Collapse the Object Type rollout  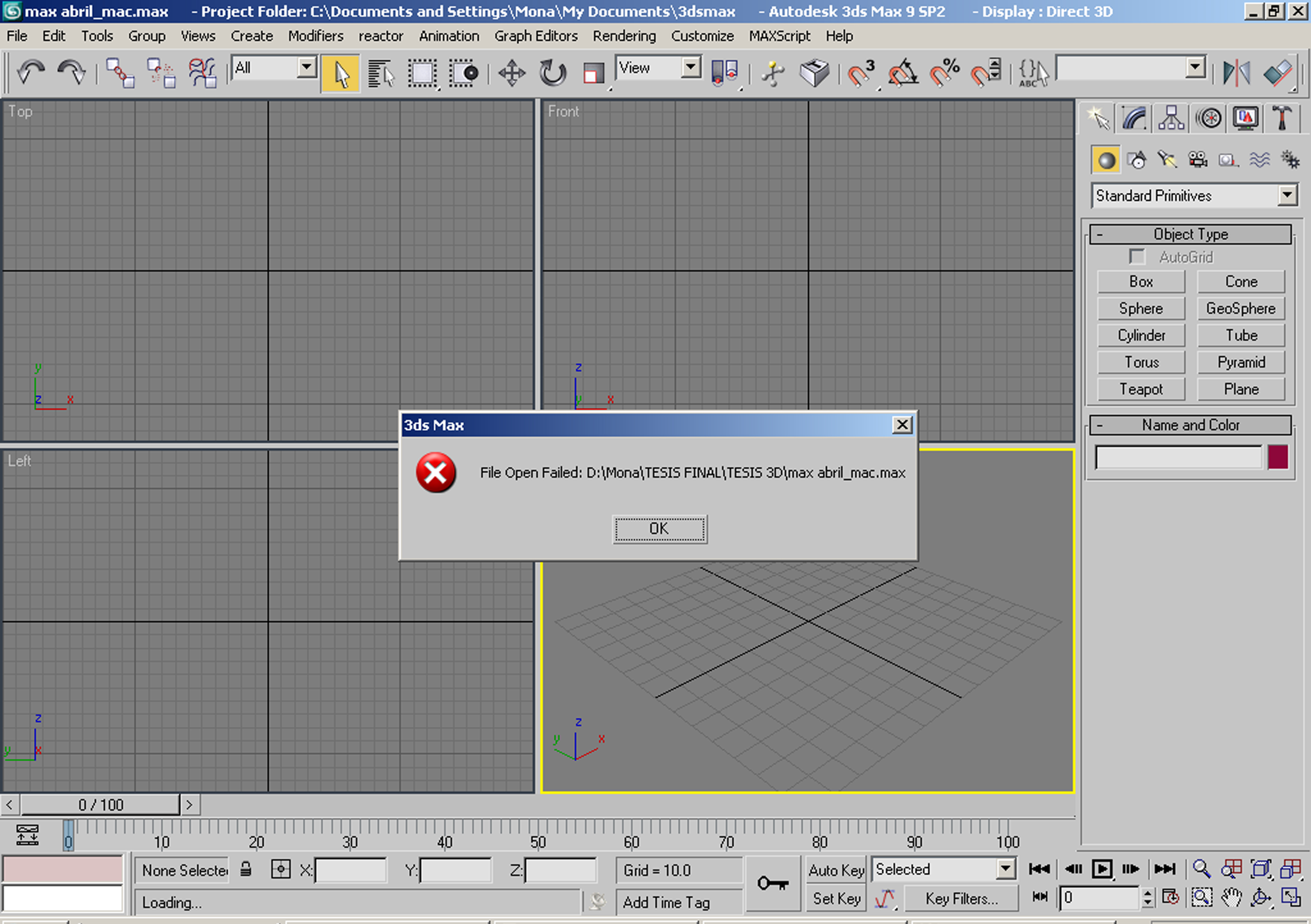coord(1190,234)
